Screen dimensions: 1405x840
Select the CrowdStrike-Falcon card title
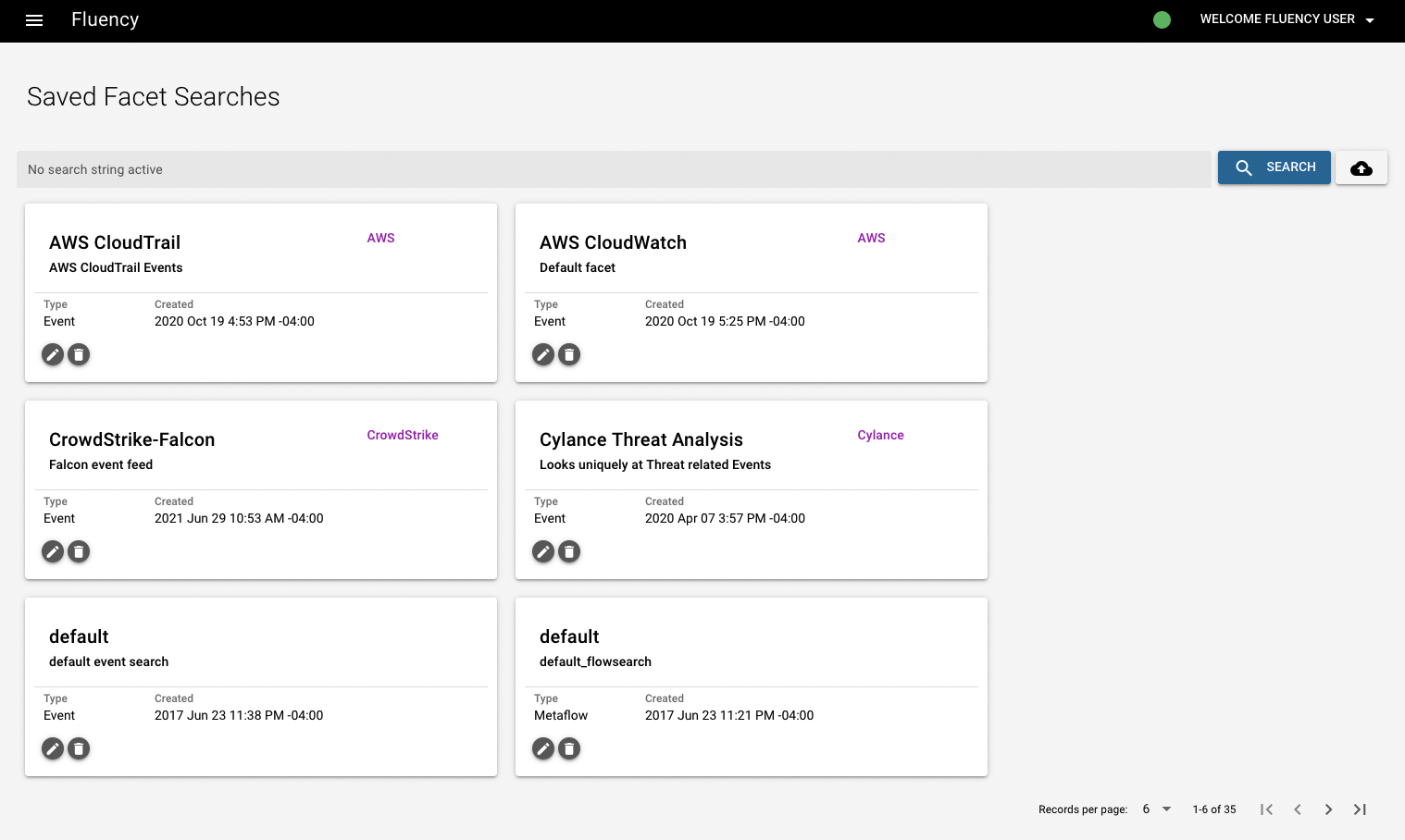[x=131, y=439]
